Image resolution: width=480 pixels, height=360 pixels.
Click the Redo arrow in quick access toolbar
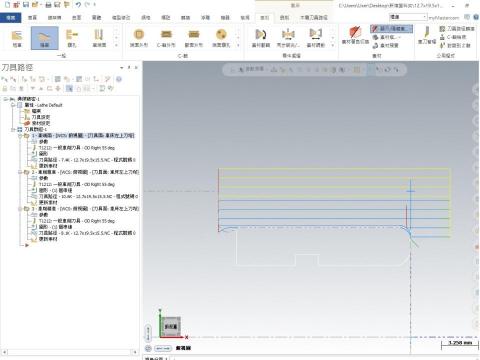[87, 5]
